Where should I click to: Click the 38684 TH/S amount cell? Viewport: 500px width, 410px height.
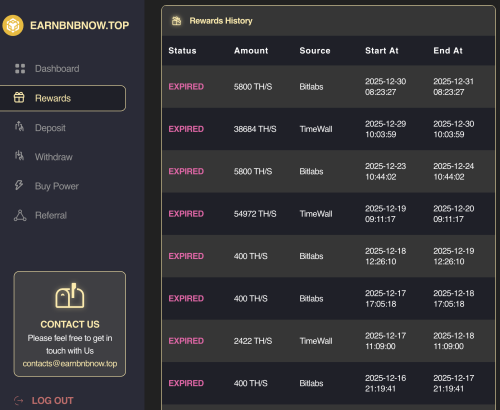(255, 129)
